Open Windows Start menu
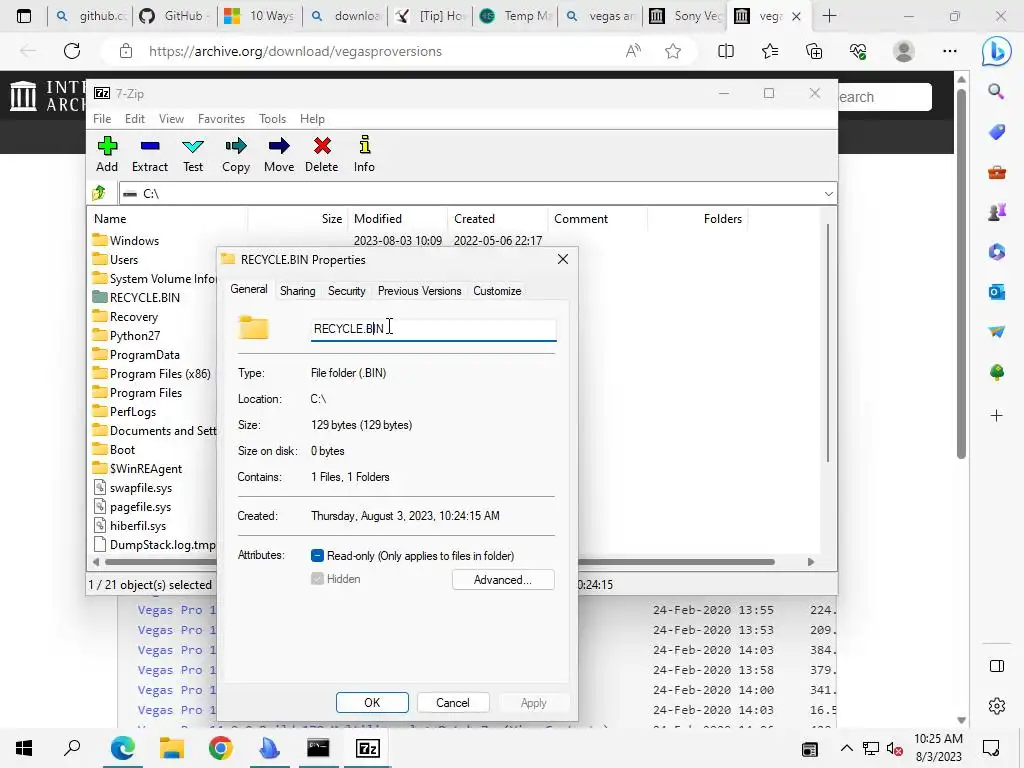1024x768 pixels. point(24,748)
